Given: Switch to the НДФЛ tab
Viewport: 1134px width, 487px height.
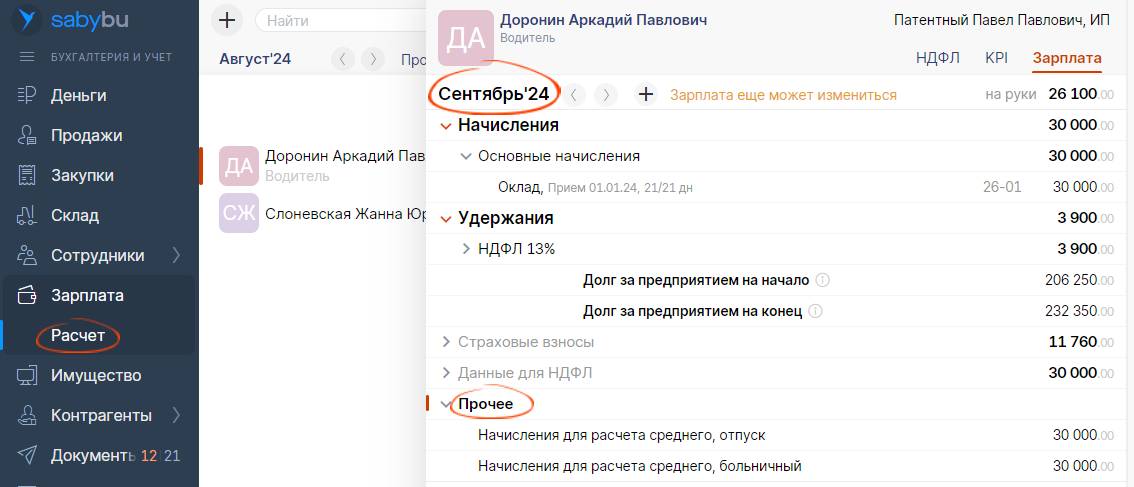Looking at the screenshot, I should tap(937, 58).
